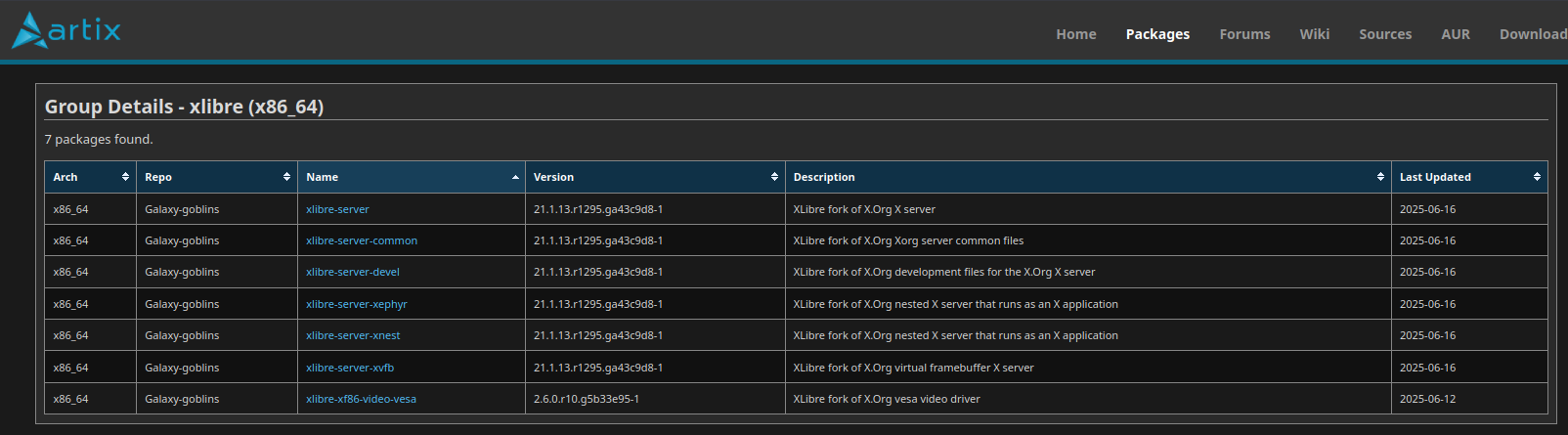Select the xlibre-server-xnest row description
This screenshot has width=1568, height=435.
[x=1088, y=335]
